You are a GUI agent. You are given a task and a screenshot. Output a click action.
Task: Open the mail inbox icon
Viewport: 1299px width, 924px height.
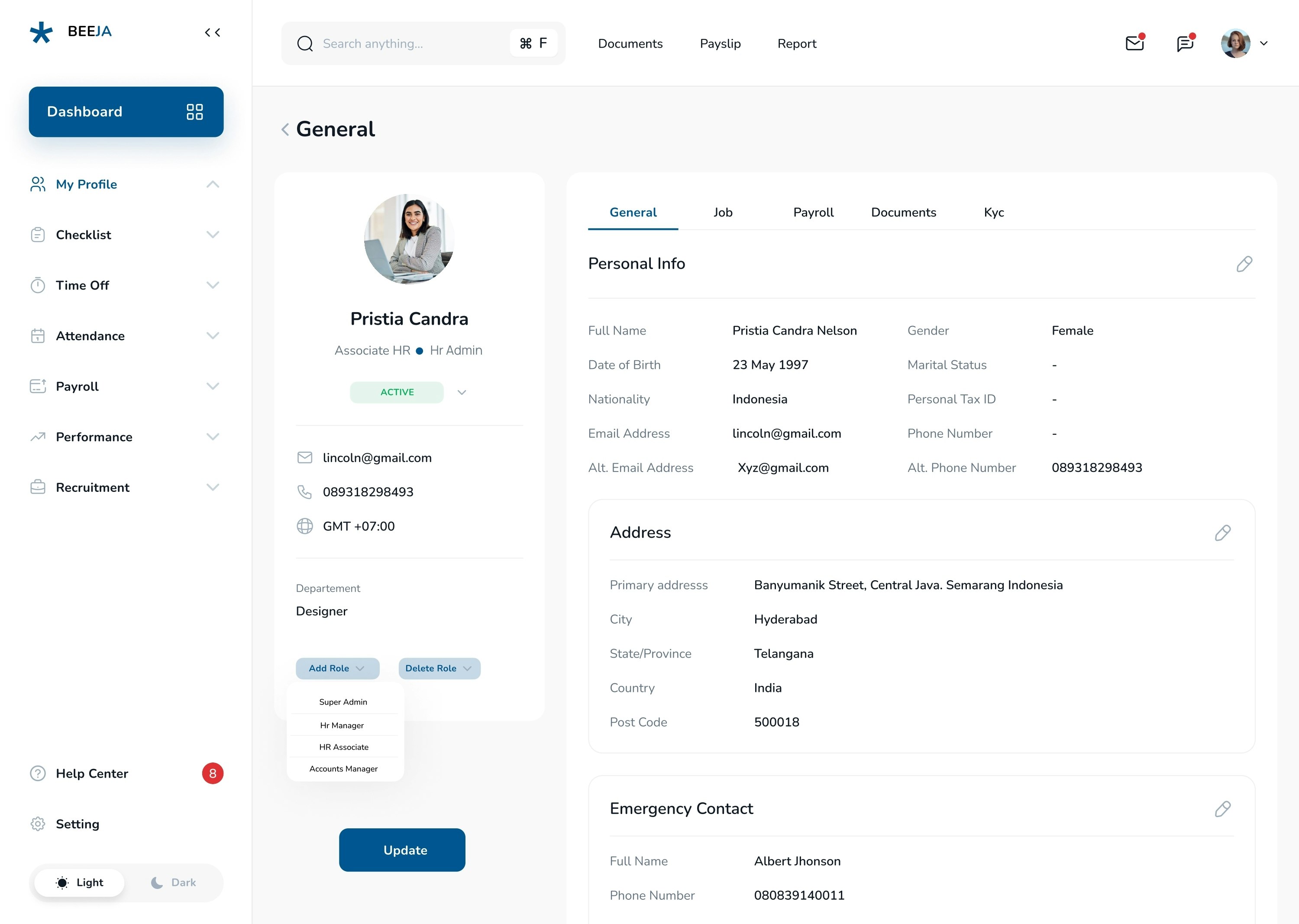click(x=1135, y=43)
